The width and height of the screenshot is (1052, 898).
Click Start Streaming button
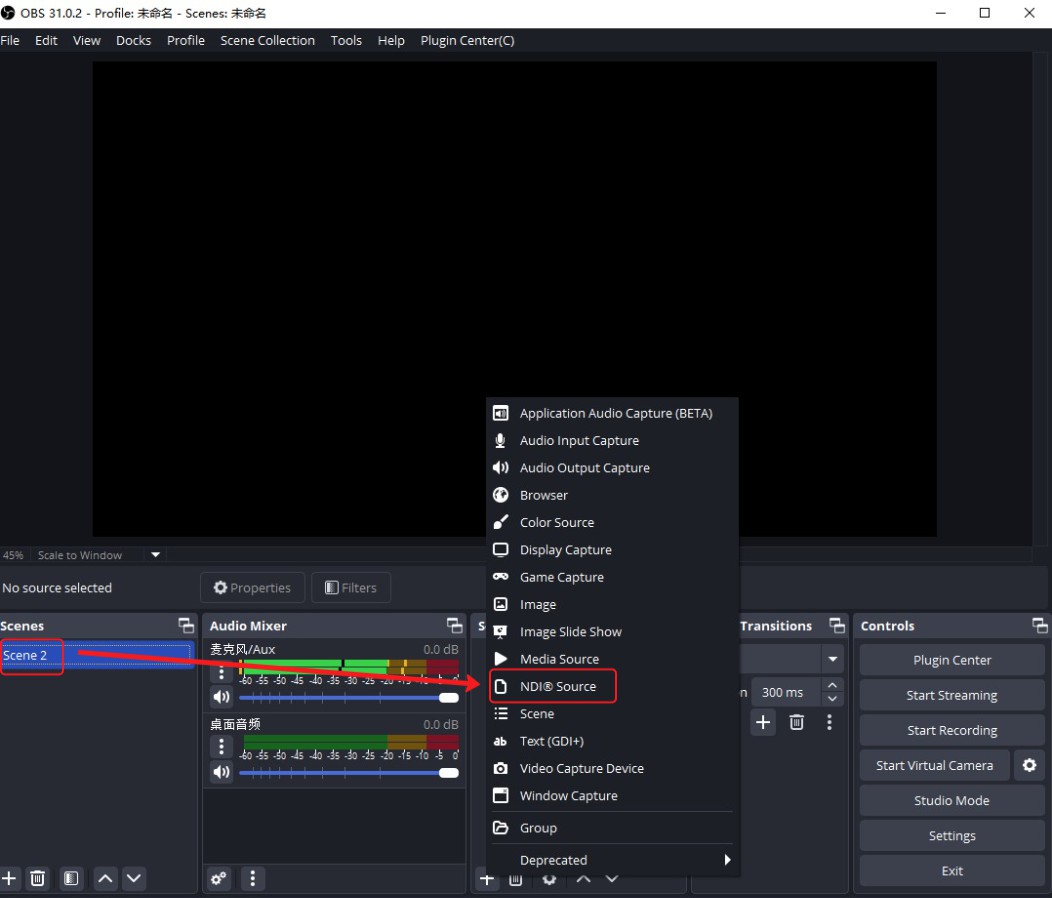(951, 695)
